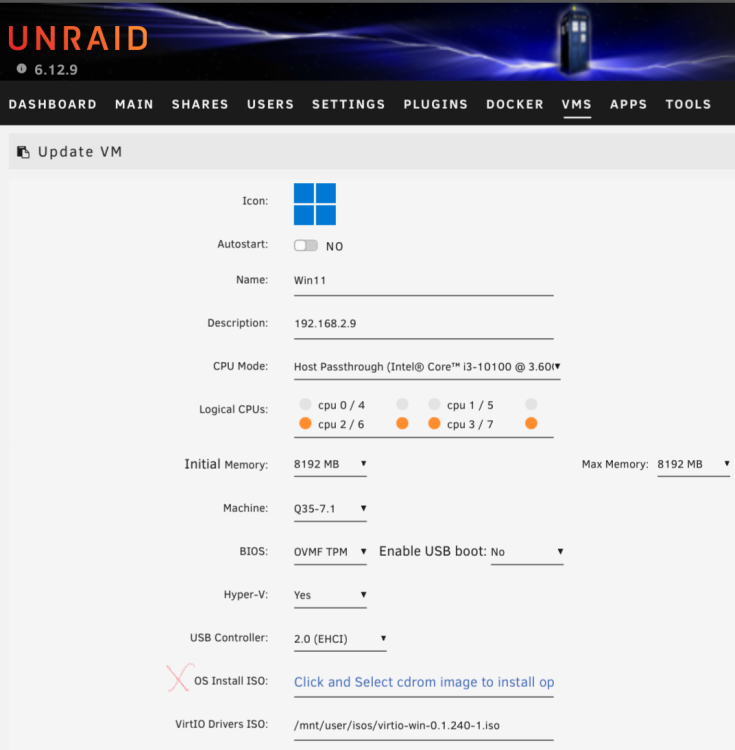The image size is (735, 750).
Task: Click the "cpu 0 / 4" label
Action: (x=341, y=405)
